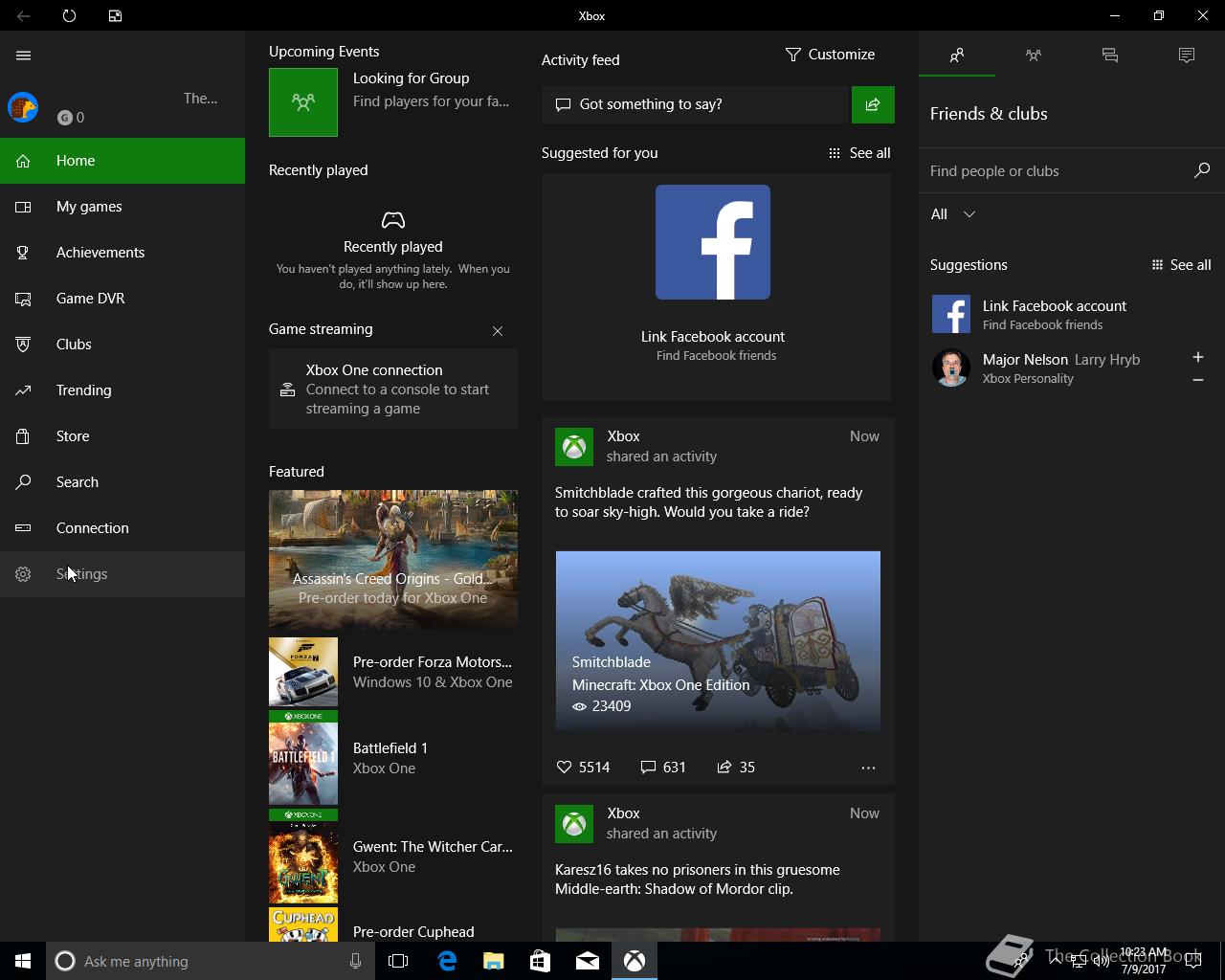
Task: Switch to Activity alerts tab
Action: (1187, 55)
